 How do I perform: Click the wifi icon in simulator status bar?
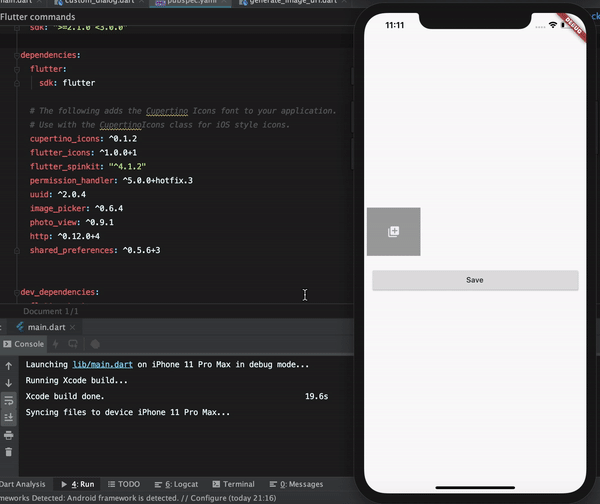point(553,25)
